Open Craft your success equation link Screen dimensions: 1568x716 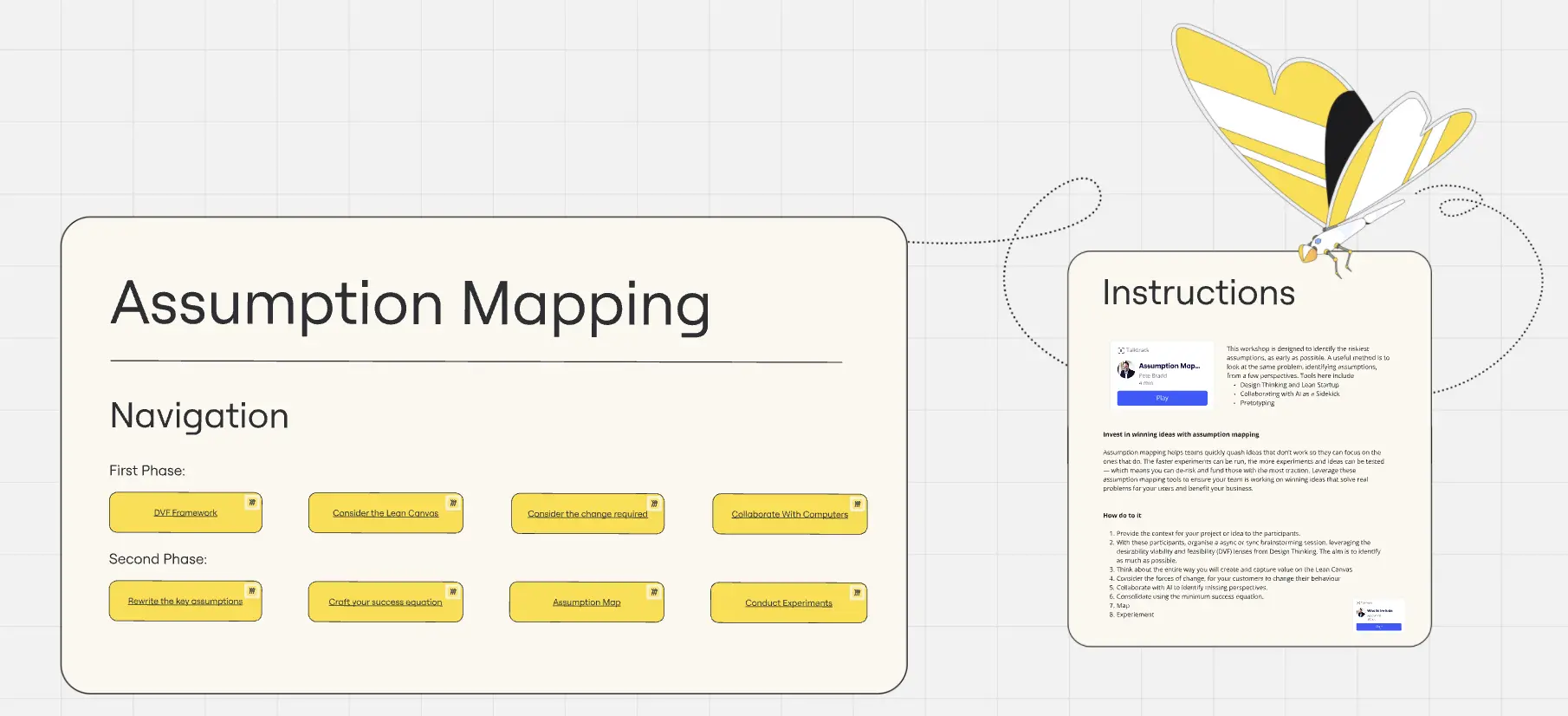tap(386, 602)
